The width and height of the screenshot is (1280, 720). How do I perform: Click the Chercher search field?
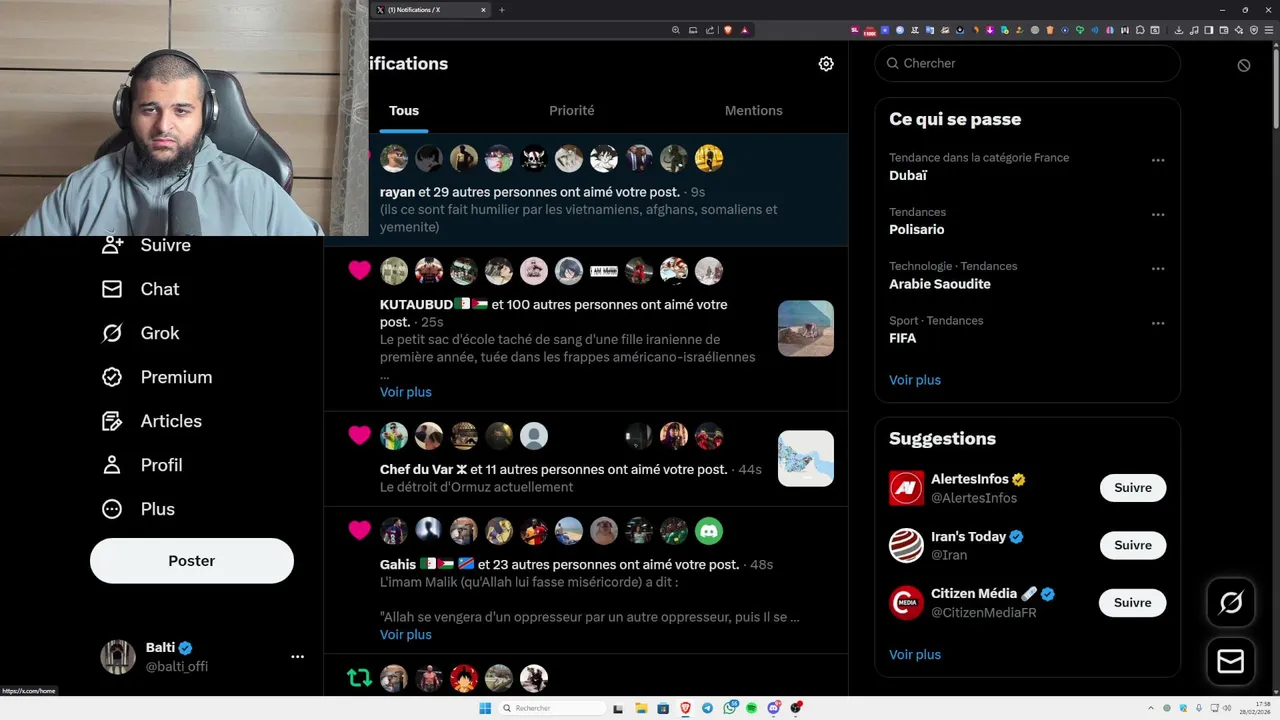pyautogui.click(x=1027, y=63)
